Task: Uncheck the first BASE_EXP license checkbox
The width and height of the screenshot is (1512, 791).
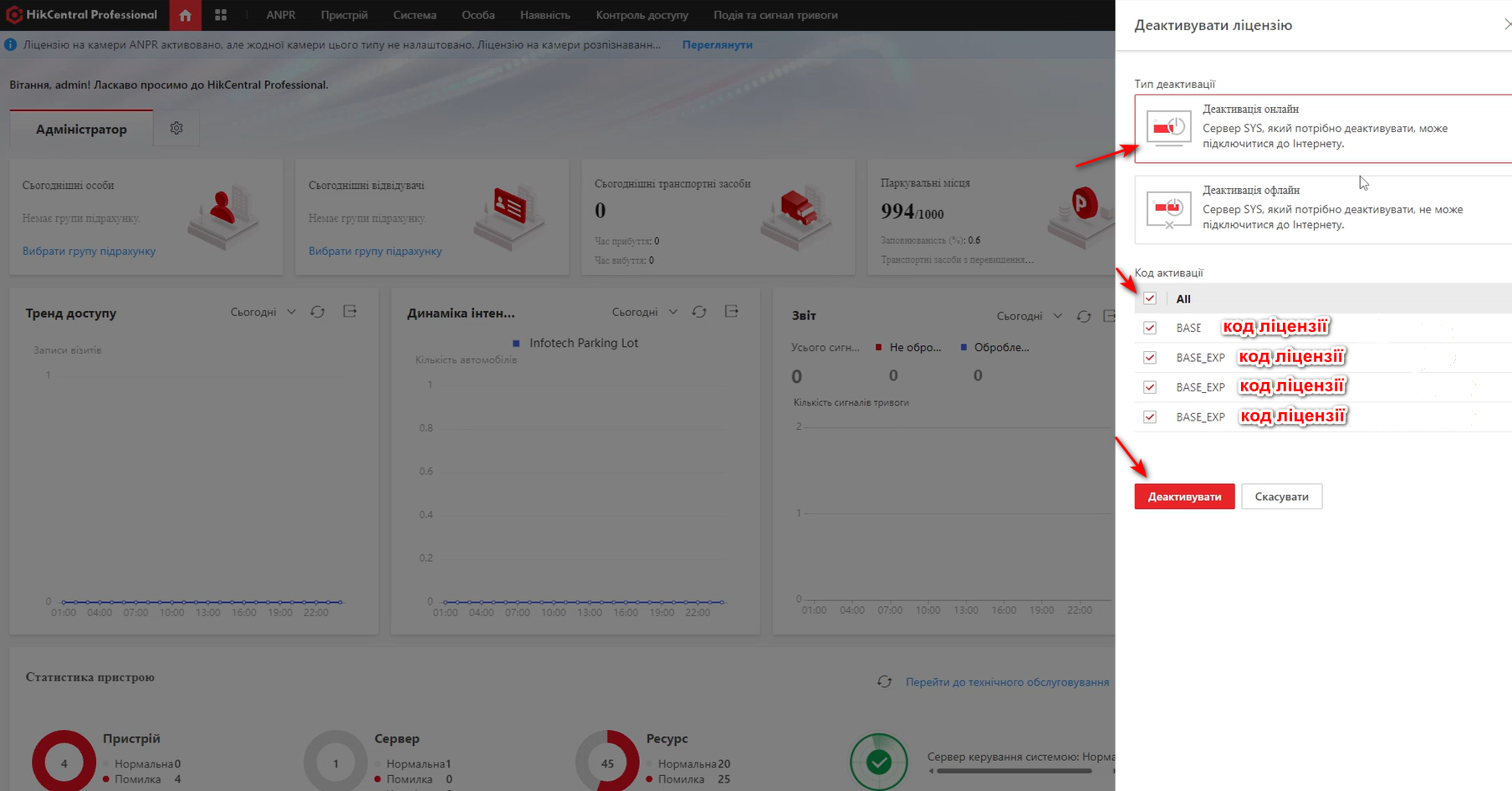Action: click(1150, 358)
